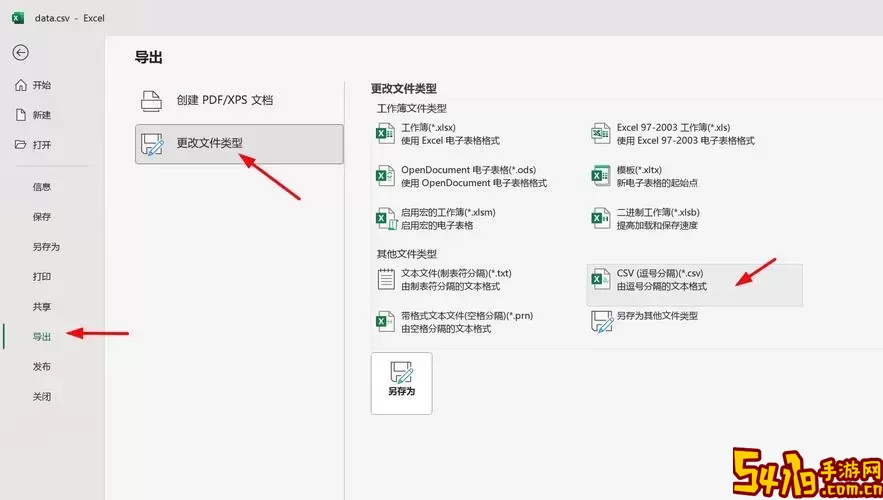This screenshot has height=500, width=883.
Task: Open the 共享 sidebar entry
Action: click(x=42, y=307)
